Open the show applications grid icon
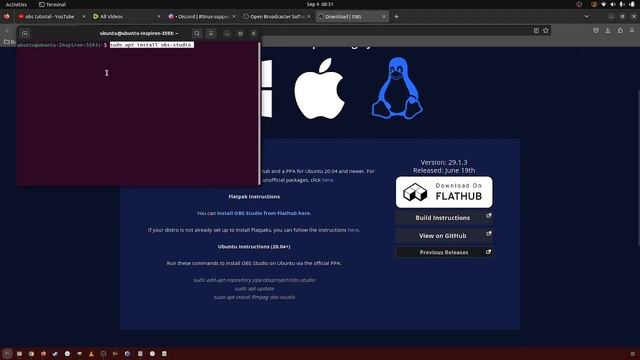Viewport: 640px width, 360px height. pyautogui.click(x=633, y=353)
